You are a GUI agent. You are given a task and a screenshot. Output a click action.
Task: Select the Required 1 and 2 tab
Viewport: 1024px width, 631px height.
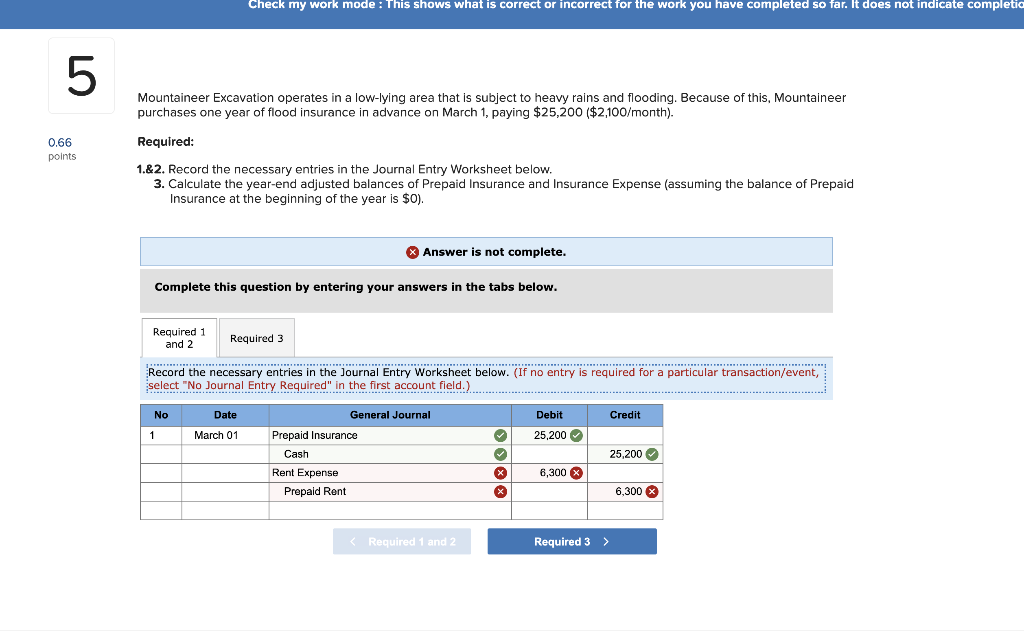pyautogui.click(x=179, y=337)
